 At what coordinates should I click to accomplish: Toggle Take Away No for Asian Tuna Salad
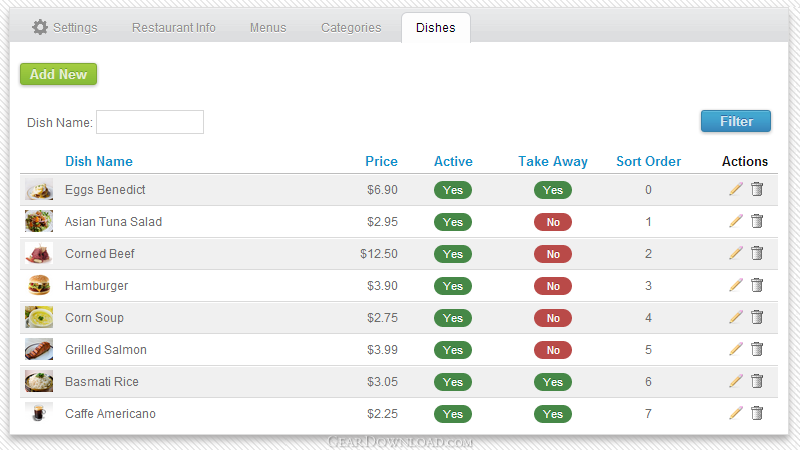(553, 222)
